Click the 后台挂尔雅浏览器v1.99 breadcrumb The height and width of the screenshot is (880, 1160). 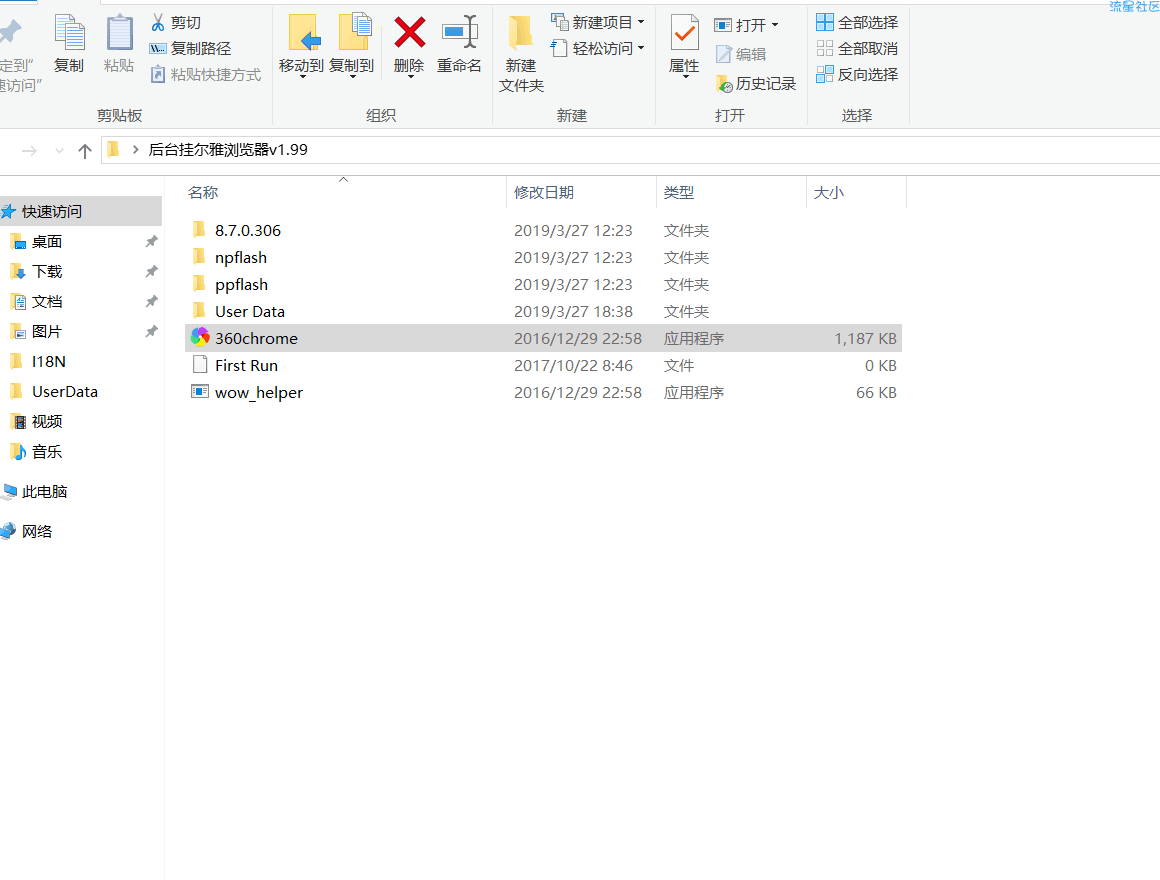228,149
